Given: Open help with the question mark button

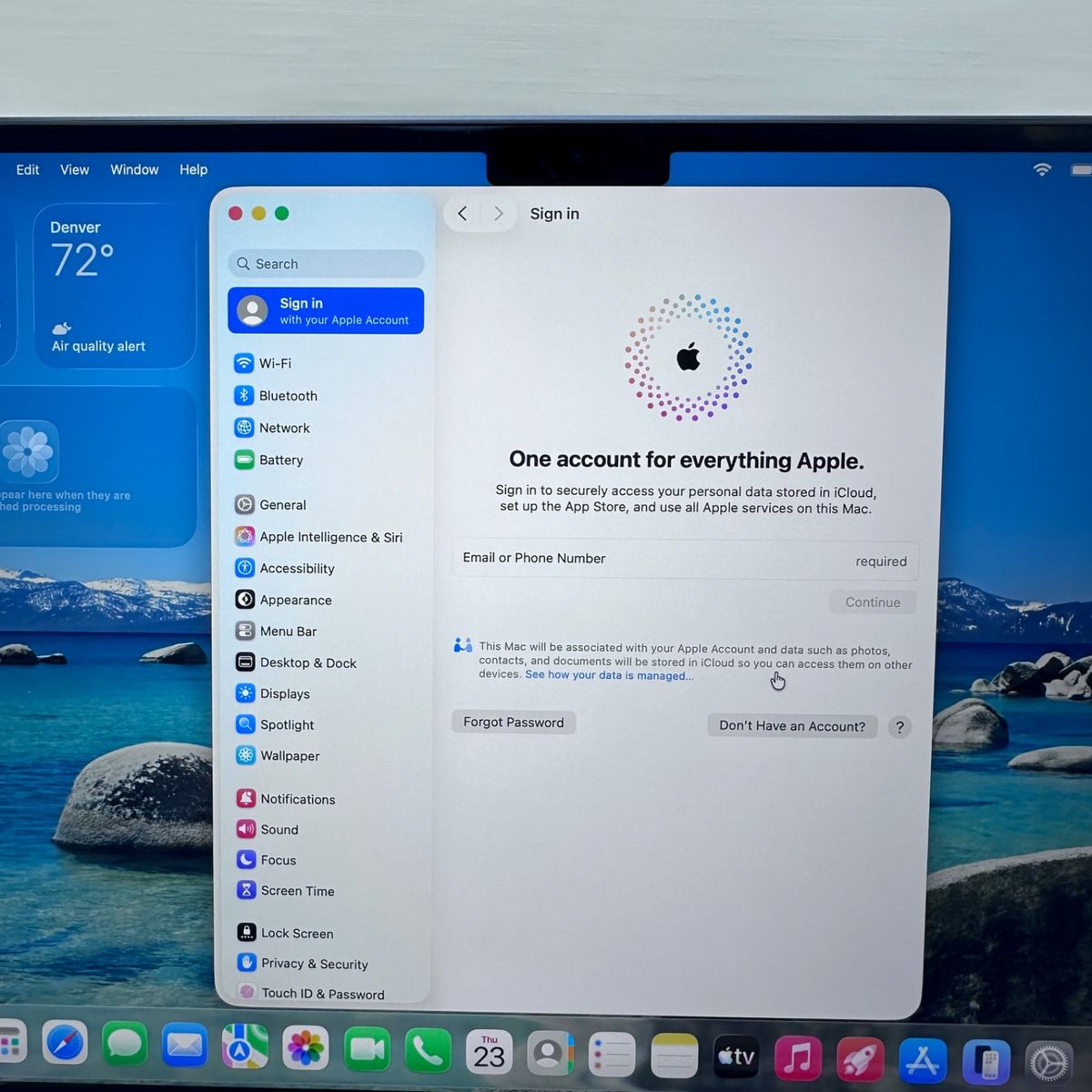Looking at the screenshot, I should point(899,726).
